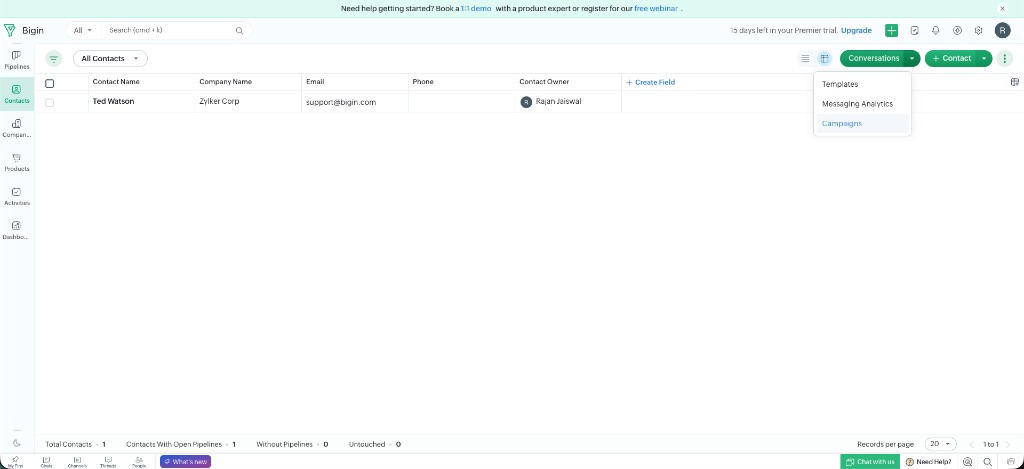The height and width of the screenshot is (469, 1024).
Task: Select Messaging Analytics menu item
Action: coord(862,104)
